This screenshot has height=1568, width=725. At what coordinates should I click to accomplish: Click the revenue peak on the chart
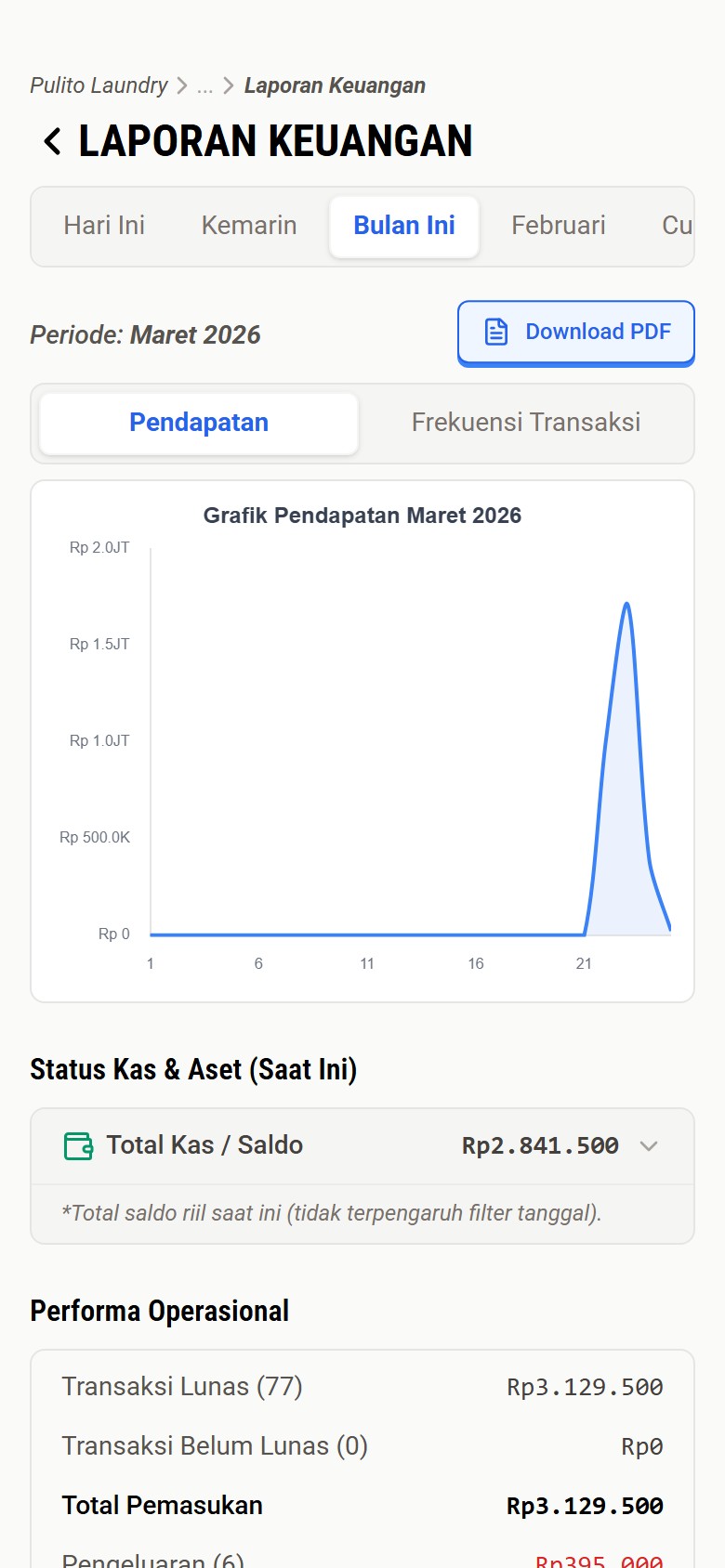coord(627,605)
